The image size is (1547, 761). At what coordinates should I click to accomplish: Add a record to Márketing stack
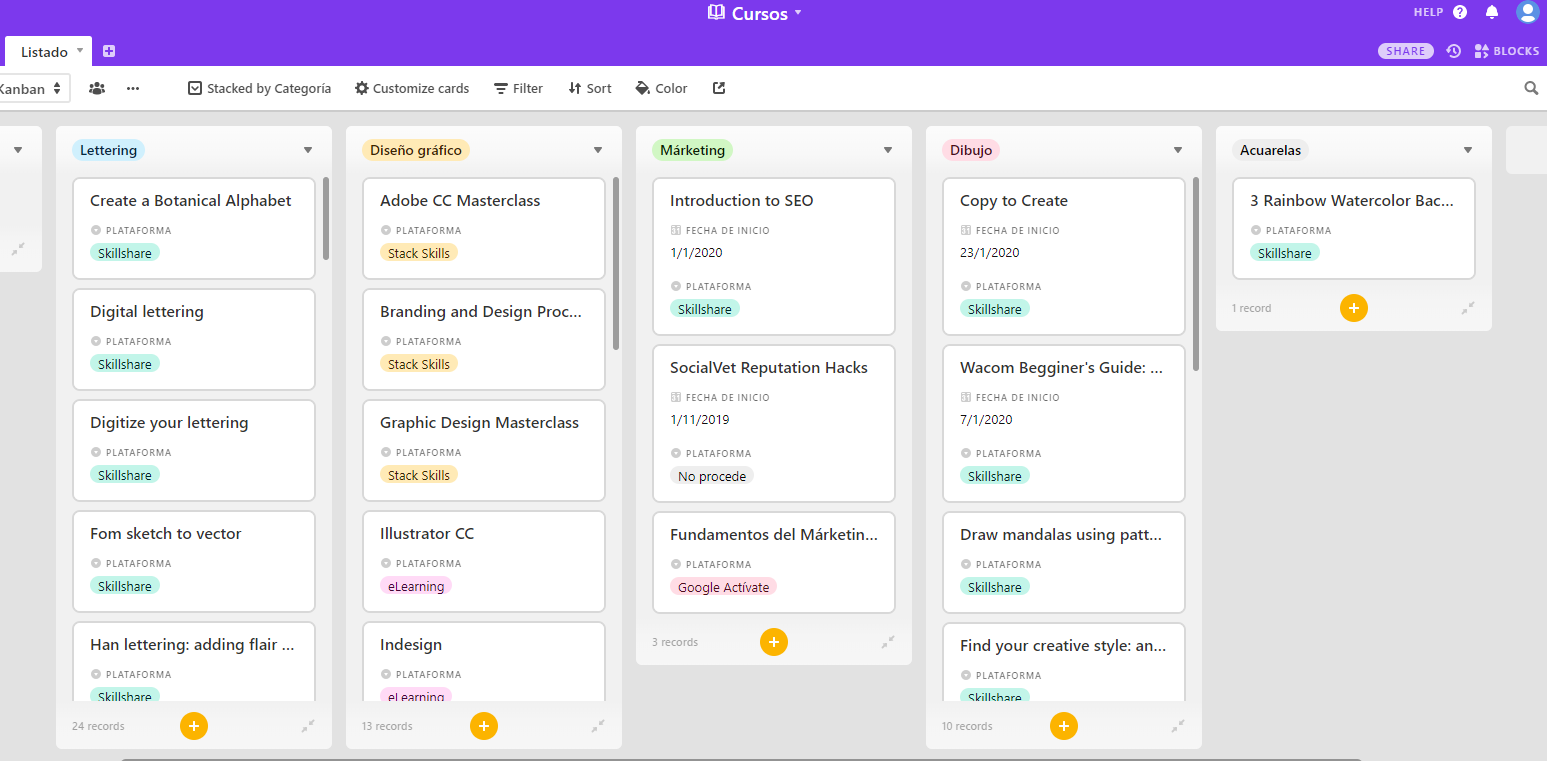pos(774,642)
